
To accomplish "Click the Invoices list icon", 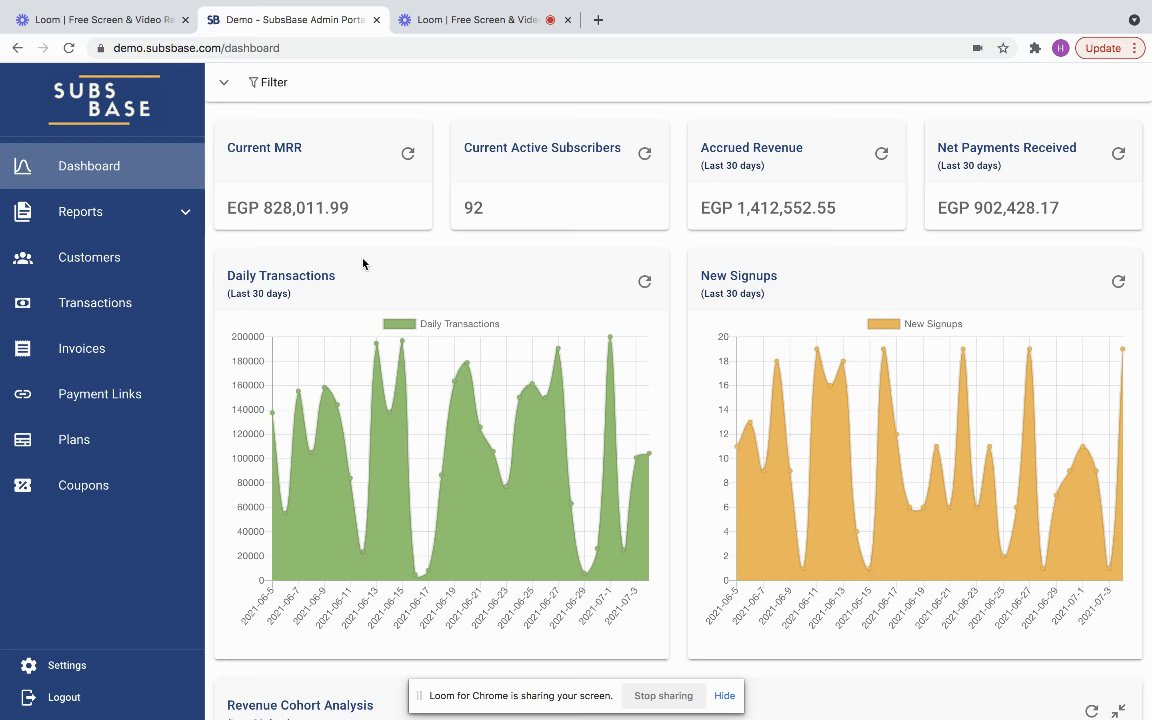I will click(23, 348).
